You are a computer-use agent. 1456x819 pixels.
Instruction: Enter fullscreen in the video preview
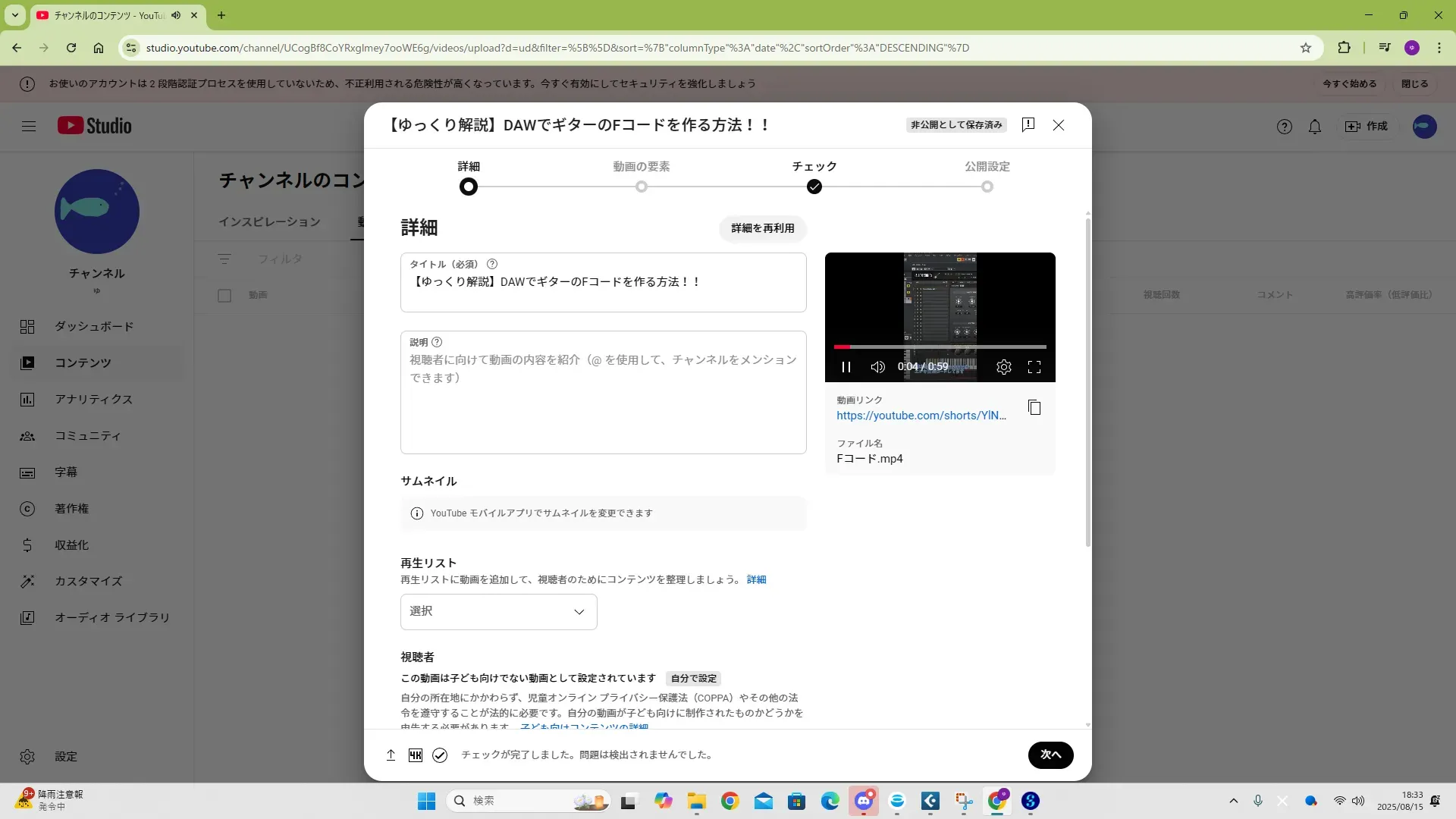(x=1034, y=367)
